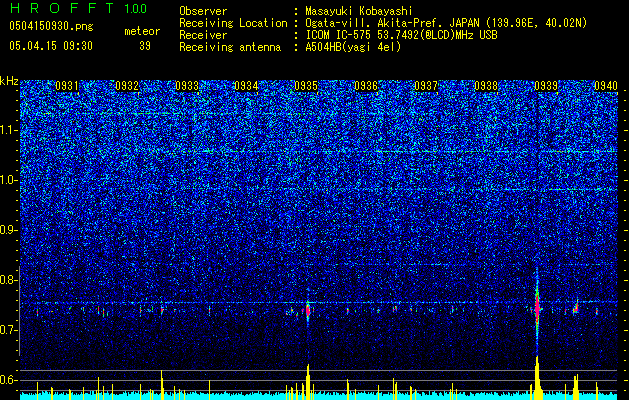
Task: Click the 0931 time marker
Action: (x=67, y=86)
